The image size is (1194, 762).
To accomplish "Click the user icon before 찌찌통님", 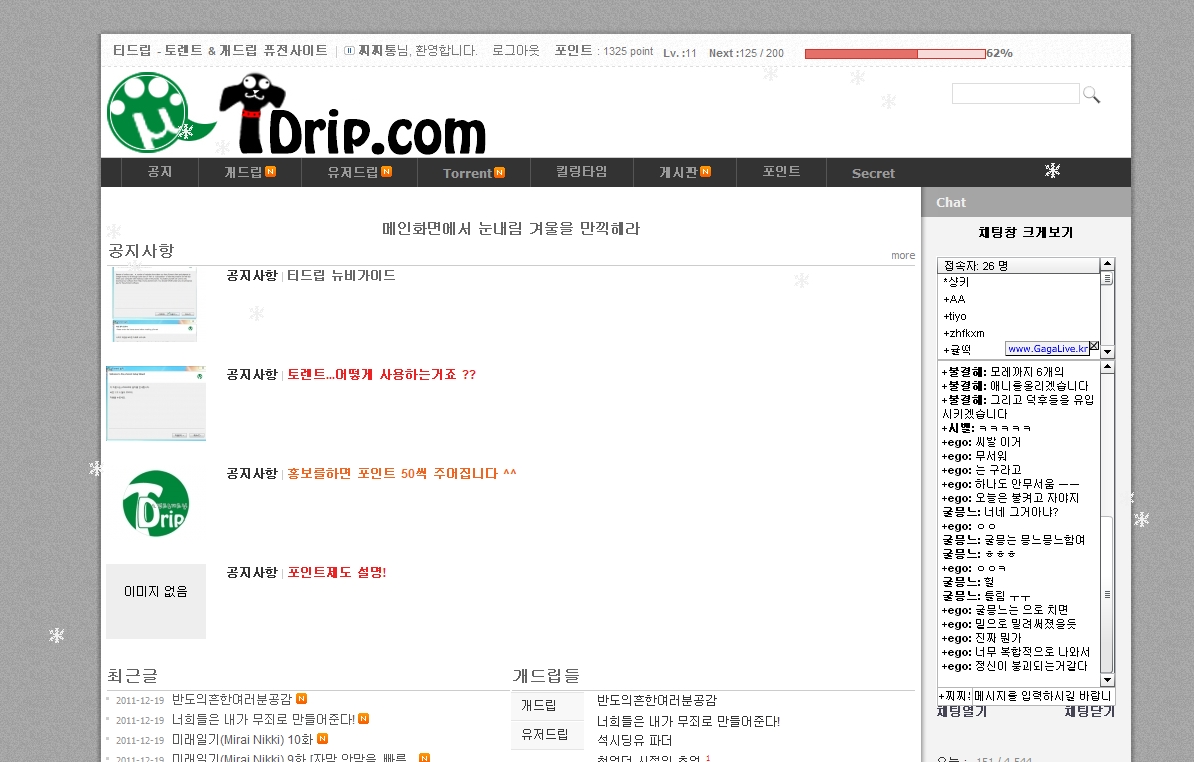I will (x=349, y=51).
